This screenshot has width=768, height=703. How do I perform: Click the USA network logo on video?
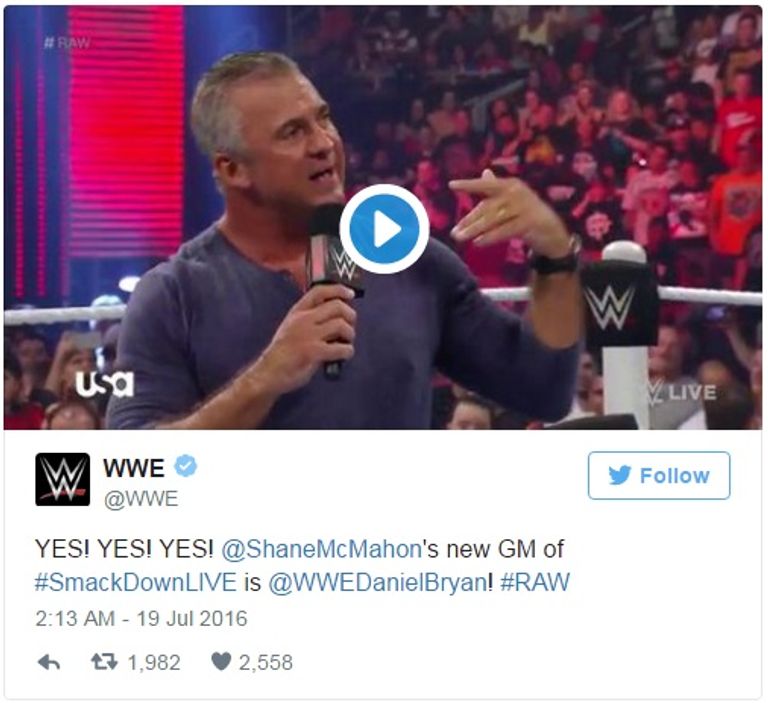tap(104, 383)
